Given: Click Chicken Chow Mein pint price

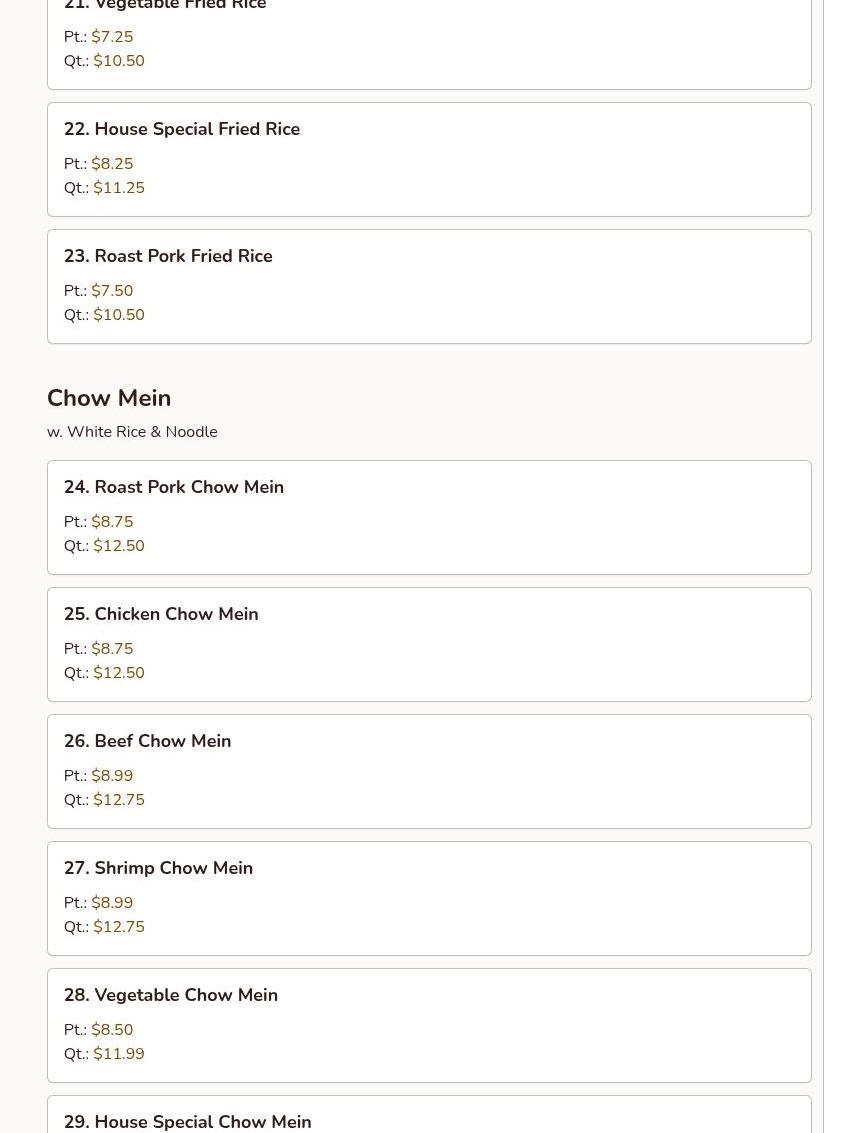Looking at the screenshot, I should click(112, 649).
